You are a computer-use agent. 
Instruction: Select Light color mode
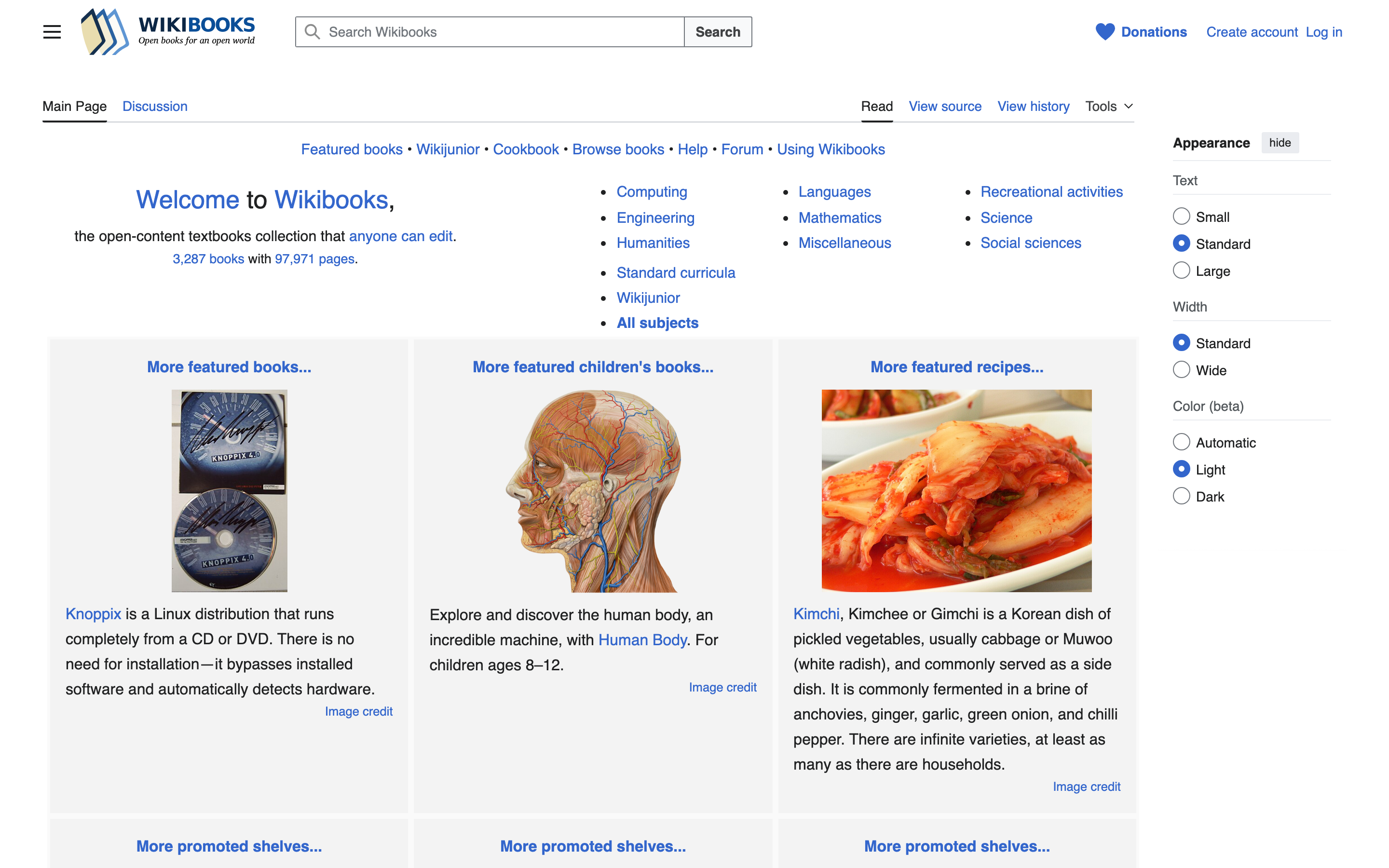(1181, 469)
